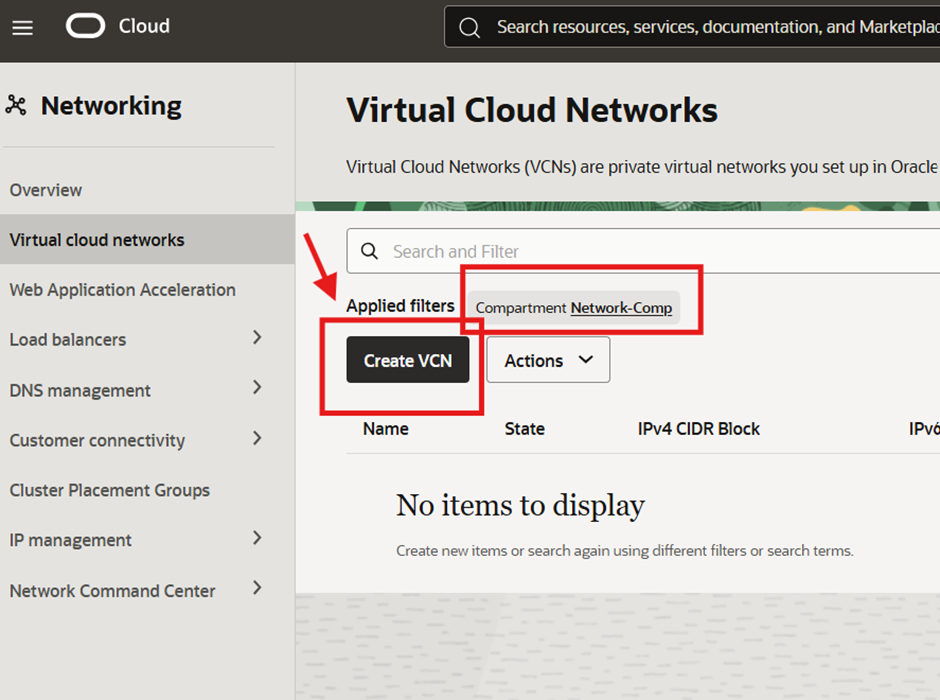This screenshot has width=940, height=700.
Task: Sort by the Name column header
Action: (x=386, y=429)
